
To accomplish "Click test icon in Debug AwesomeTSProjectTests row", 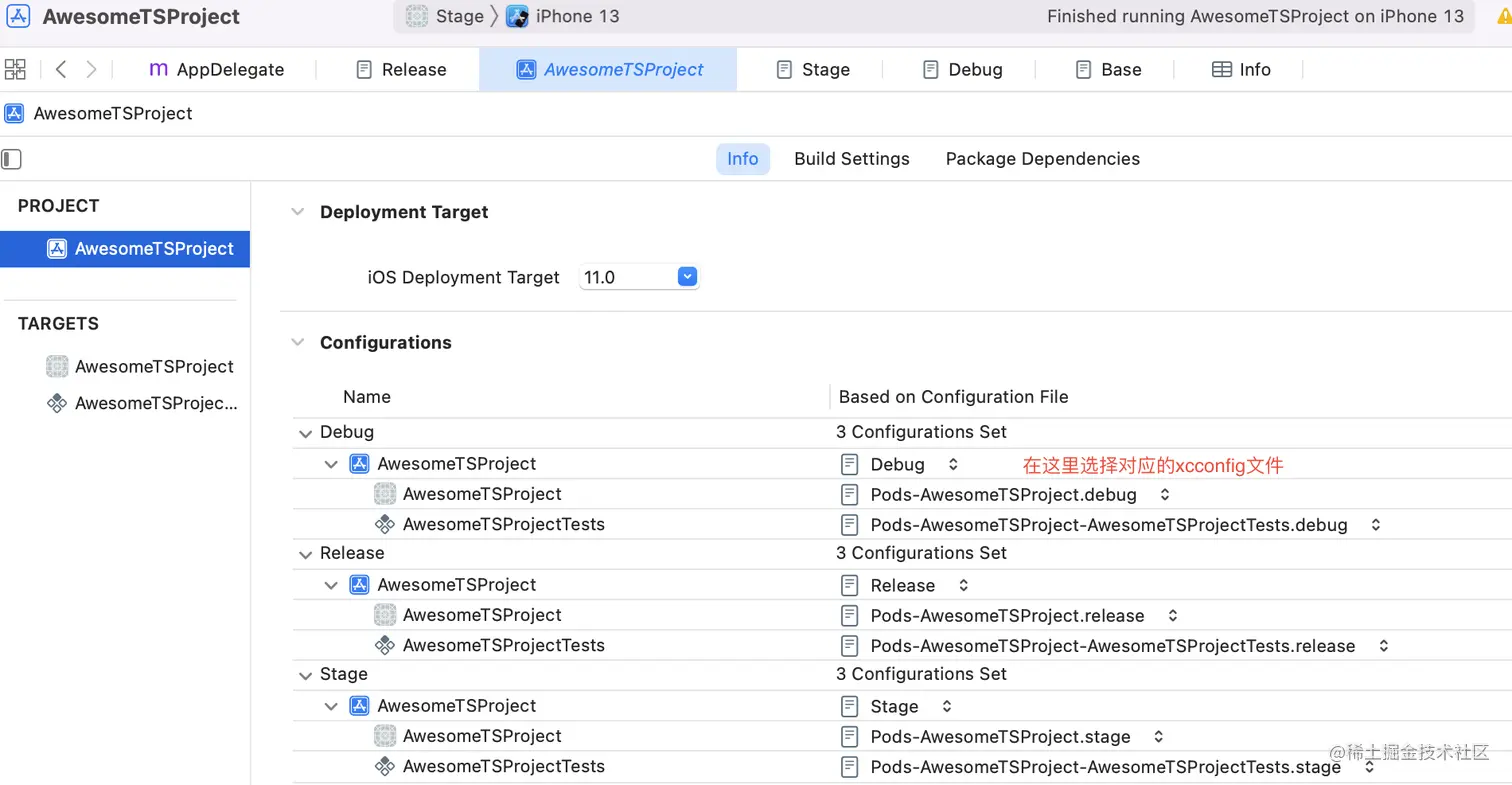I will [385, 524].
